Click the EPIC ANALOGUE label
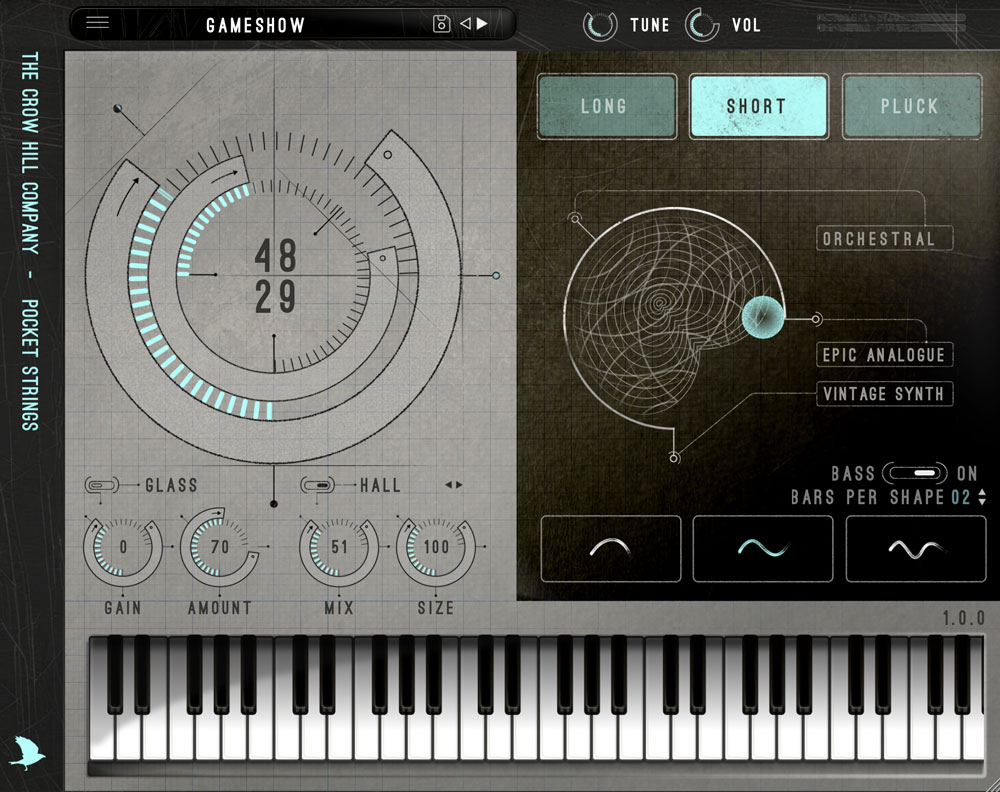 (x=885, y=355)
